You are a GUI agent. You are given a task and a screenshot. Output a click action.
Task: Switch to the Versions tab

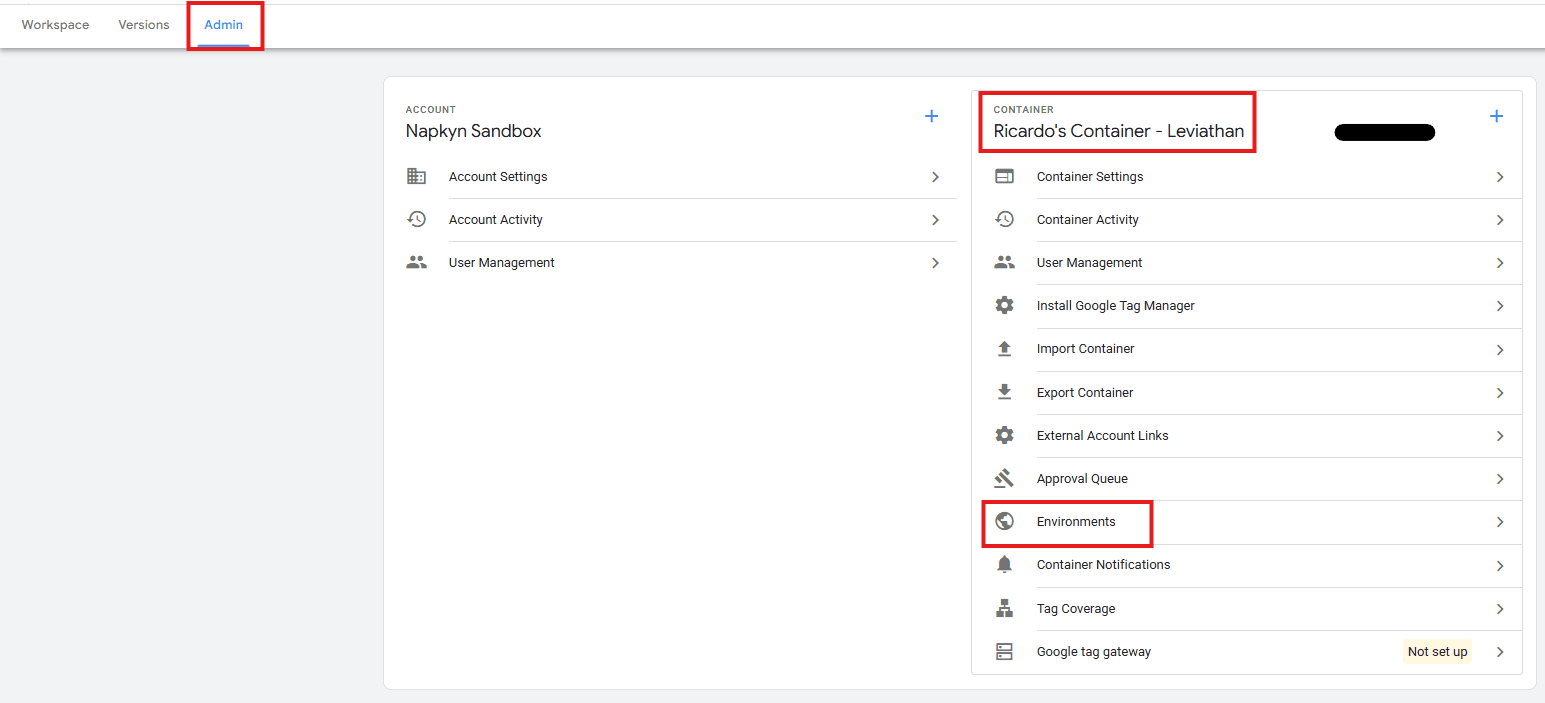click(144, 25)
